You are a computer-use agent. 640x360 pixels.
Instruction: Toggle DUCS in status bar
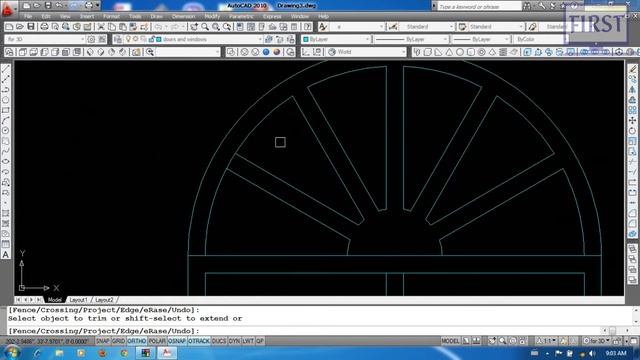(219, 341)
